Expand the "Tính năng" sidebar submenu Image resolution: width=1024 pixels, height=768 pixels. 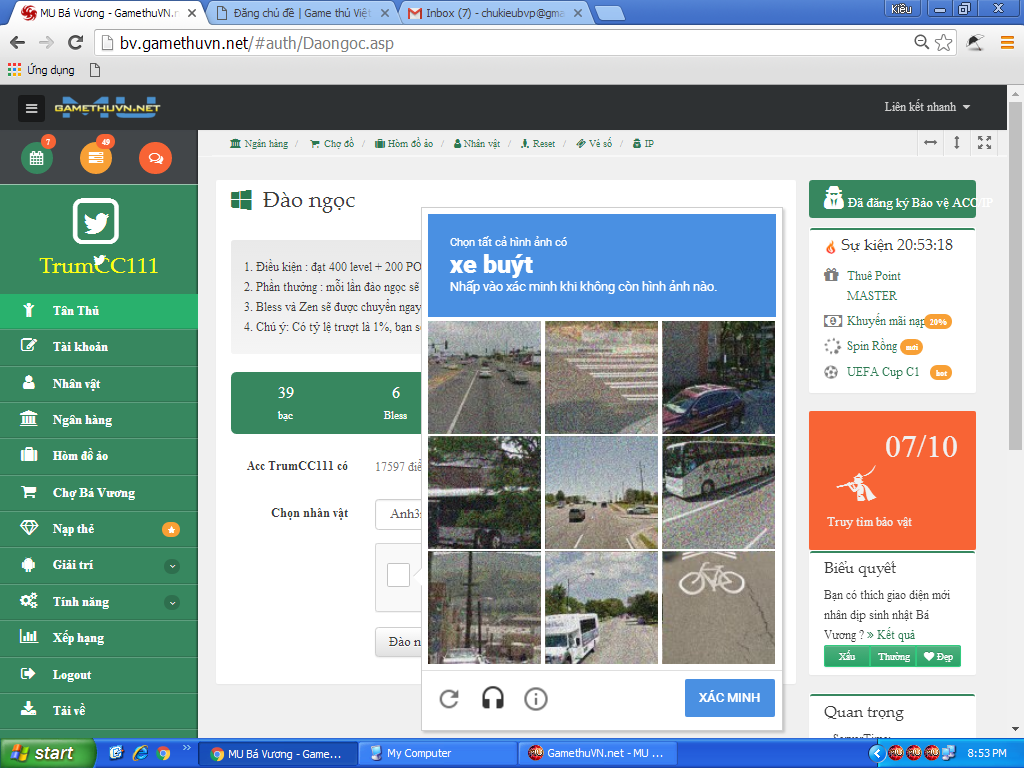click(172, 602)
